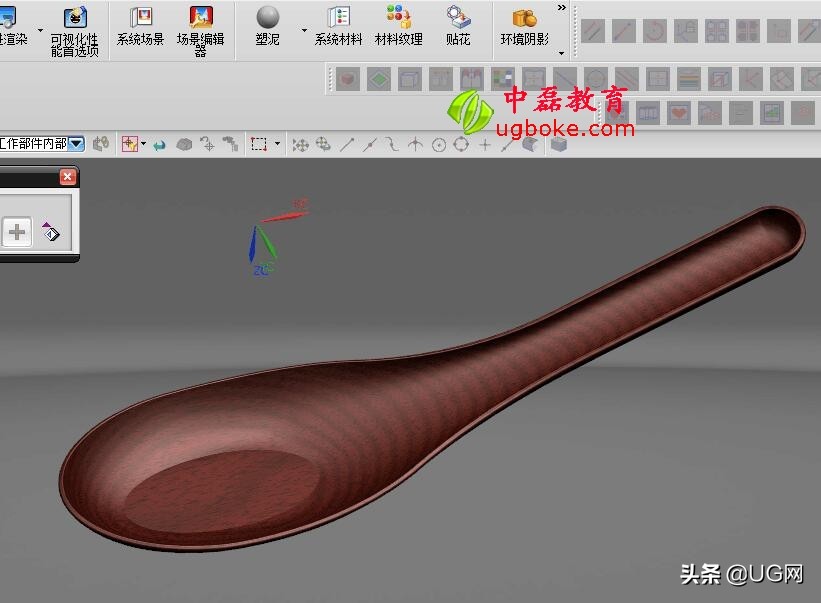The width and height of the screenshot is (821, 603).
Task: Open the Scene Editor (场景编辑器)
Action: point(200,28)
